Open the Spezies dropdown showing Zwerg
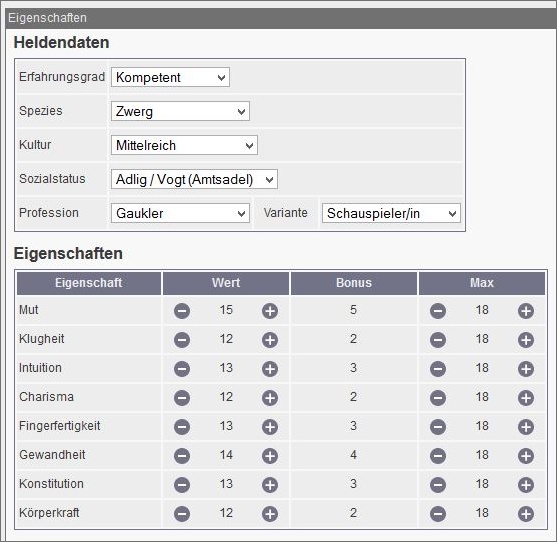This screenshot has width=557, height=542. pos(180,111)
